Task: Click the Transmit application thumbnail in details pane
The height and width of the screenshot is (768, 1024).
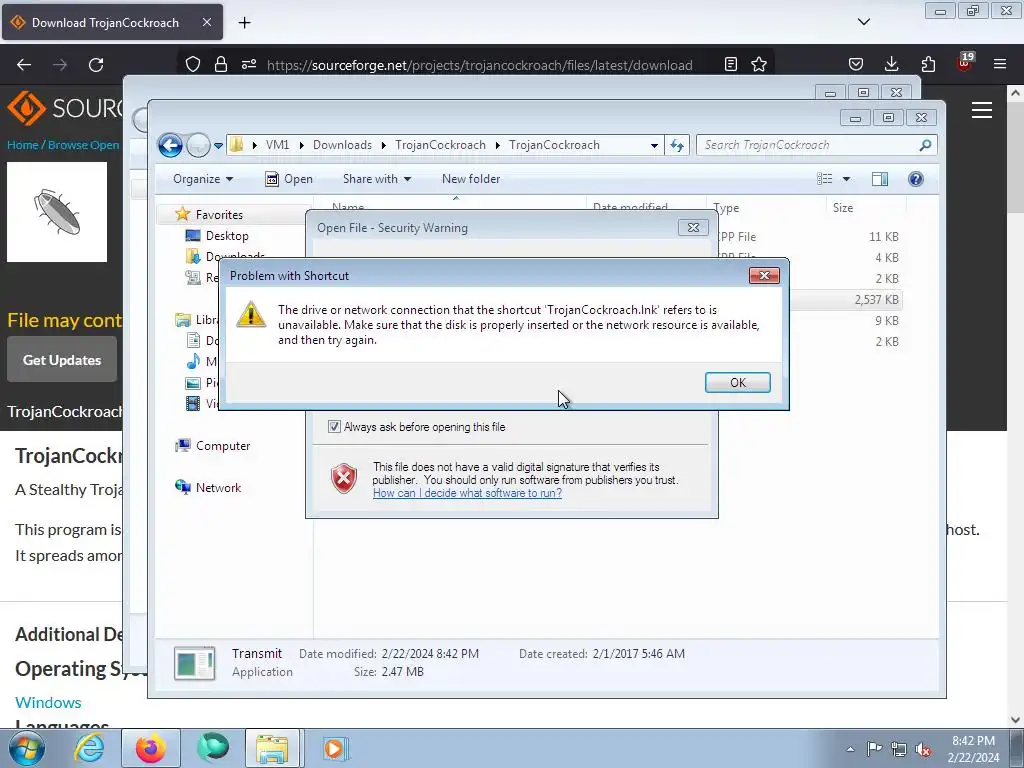Action: pyautogui.click(x=195, y=663)
